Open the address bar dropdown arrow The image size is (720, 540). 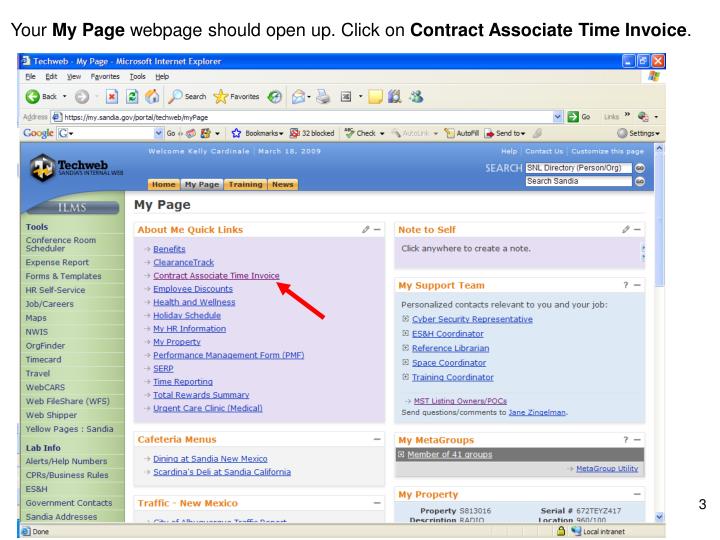(557, 117)
